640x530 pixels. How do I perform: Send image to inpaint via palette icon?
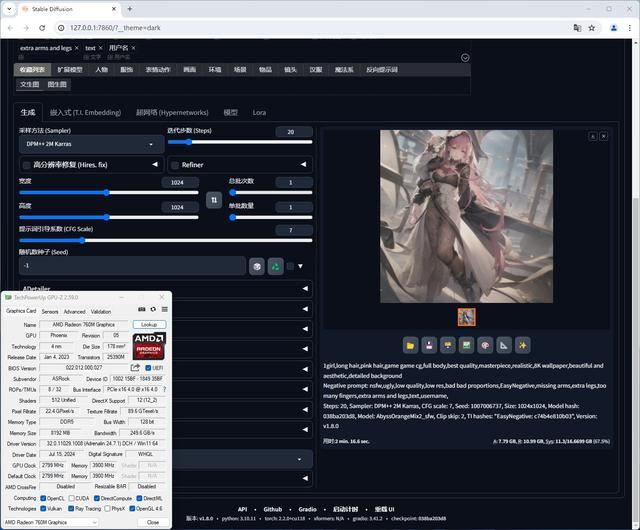[485, 345]
